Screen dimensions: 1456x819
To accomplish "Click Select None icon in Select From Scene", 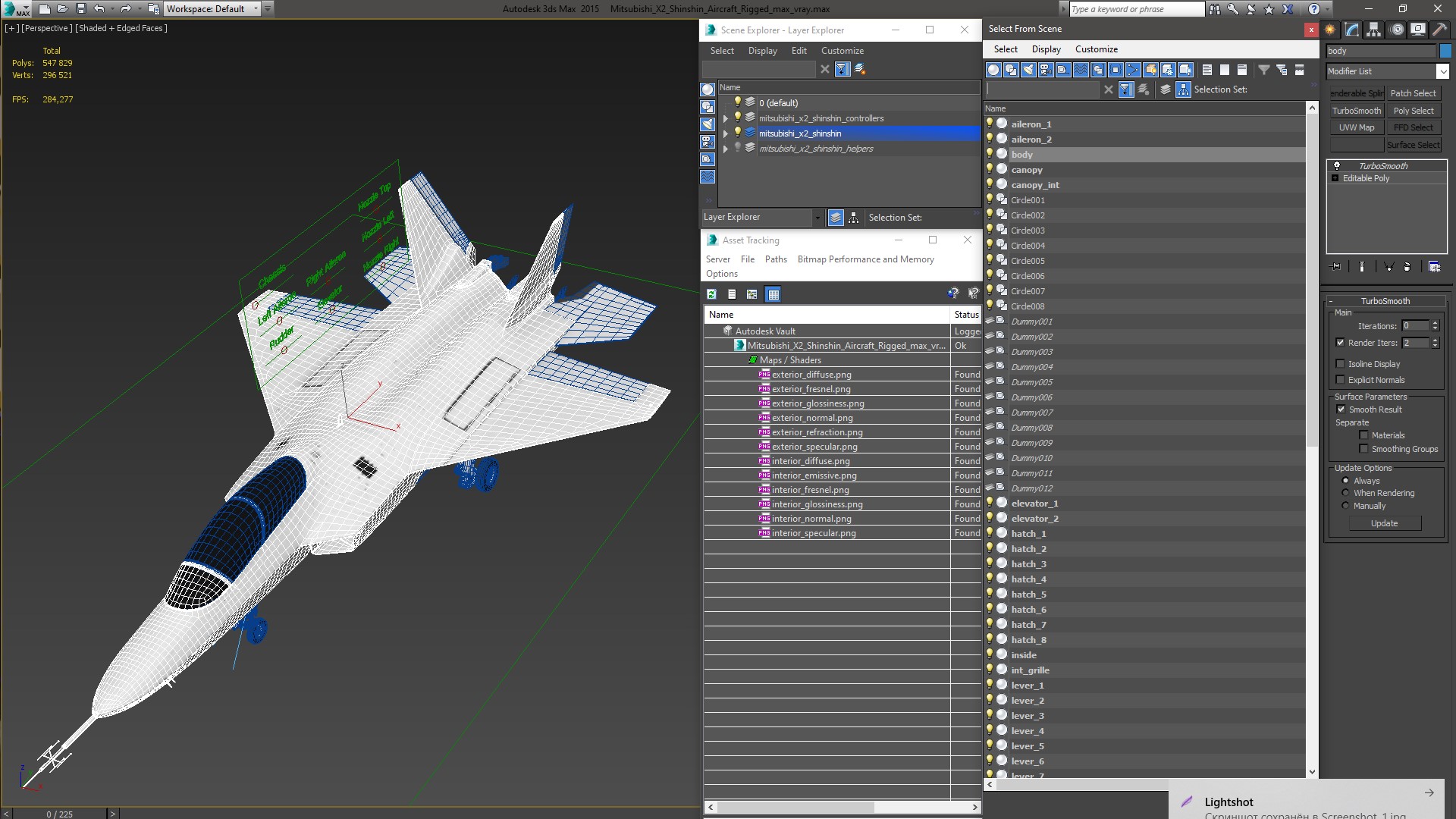I will [x=1225, y=70].
